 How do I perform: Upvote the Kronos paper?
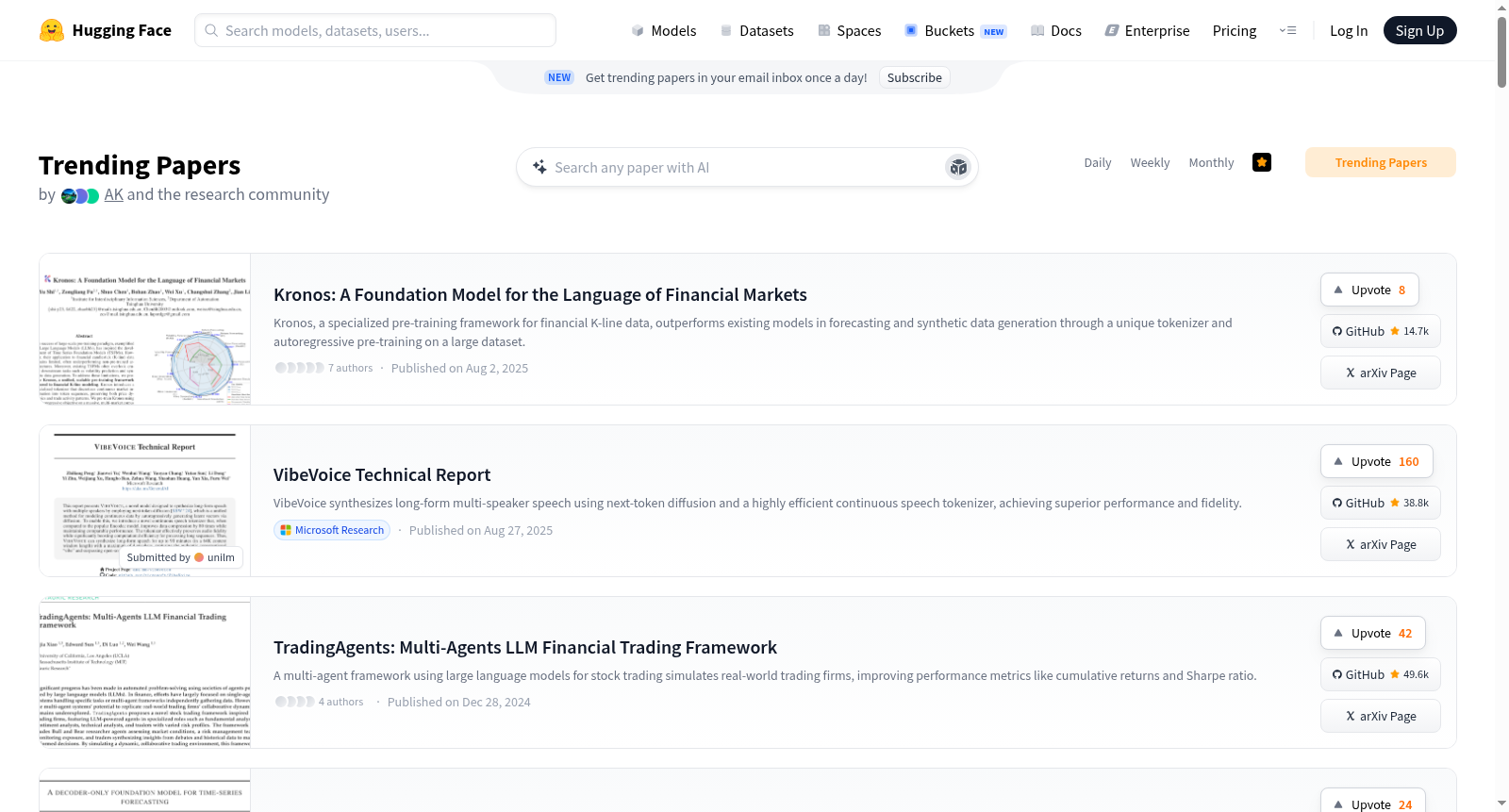point(1369,290)
